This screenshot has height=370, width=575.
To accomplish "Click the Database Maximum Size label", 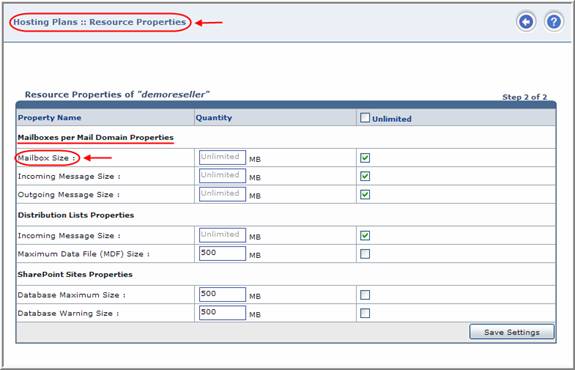I will [x=72, y=295].
